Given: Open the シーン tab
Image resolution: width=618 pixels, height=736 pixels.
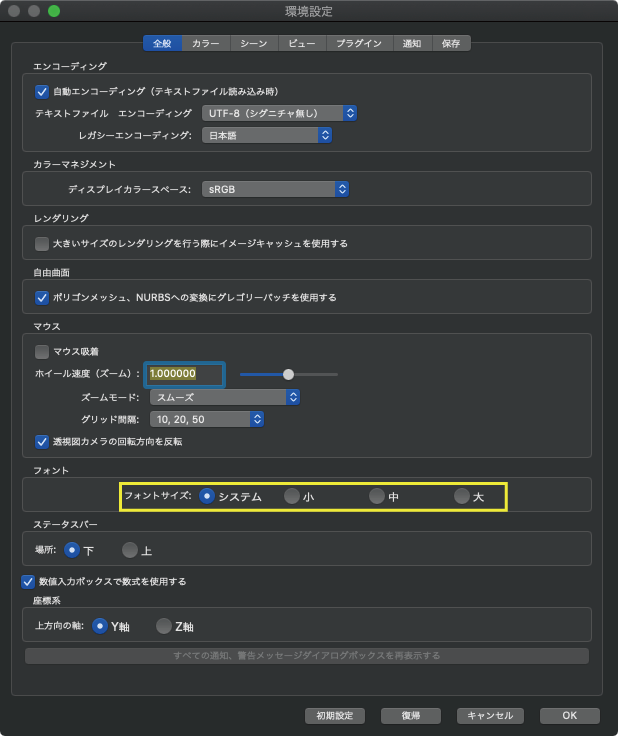Looking at the screenshot, I should click(253, 44).
